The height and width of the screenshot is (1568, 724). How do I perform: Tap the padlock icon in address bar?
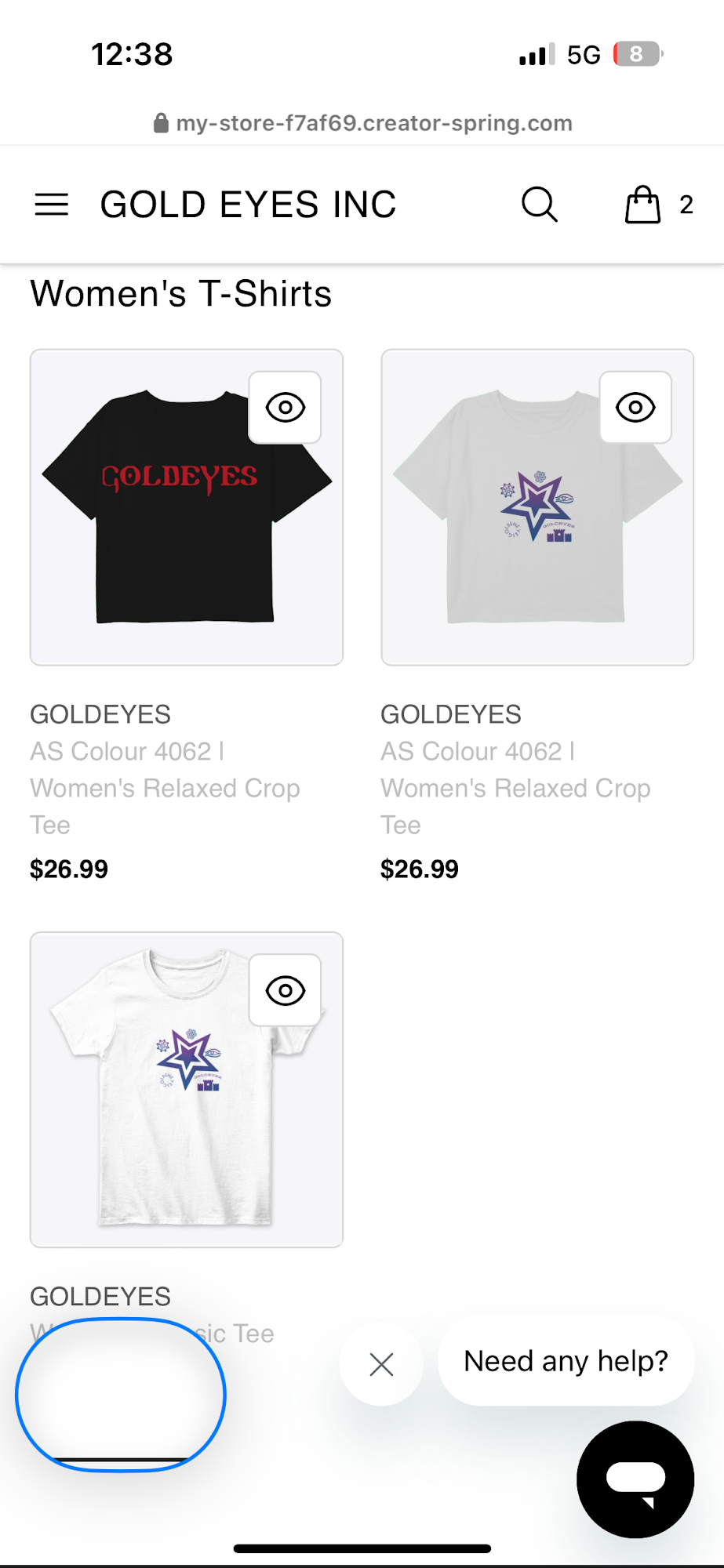161,123
